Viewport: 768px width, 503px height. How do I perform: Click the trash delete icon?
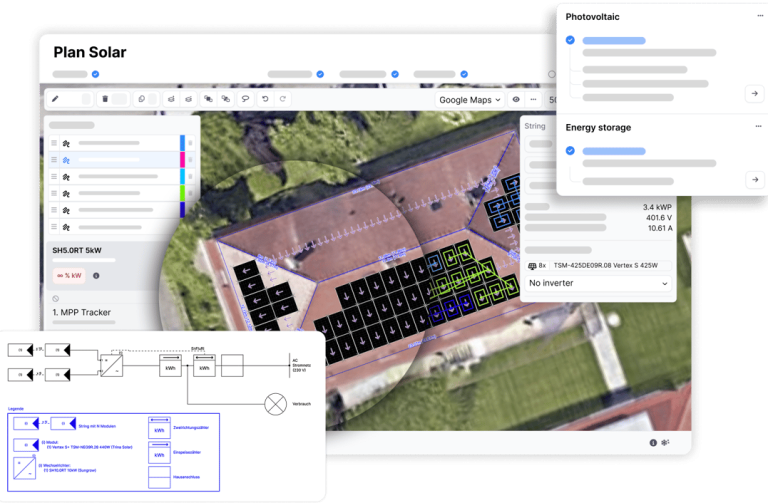[x=105, y=99]
